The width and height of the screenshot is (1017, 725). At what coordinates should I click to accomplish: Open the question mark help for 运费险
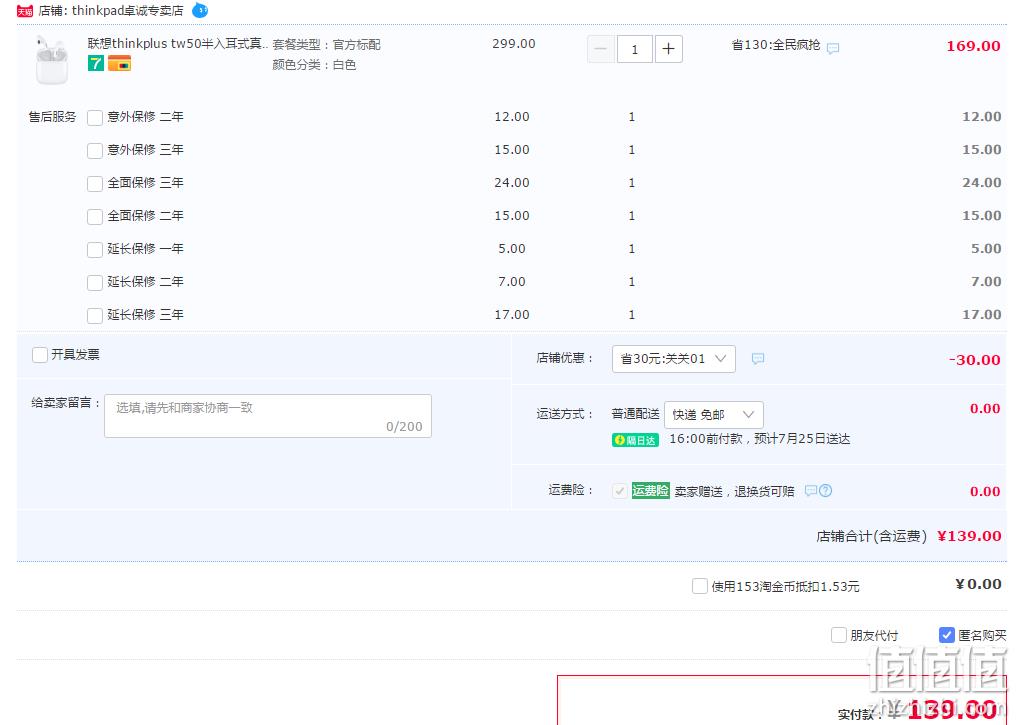coord(826,490)
